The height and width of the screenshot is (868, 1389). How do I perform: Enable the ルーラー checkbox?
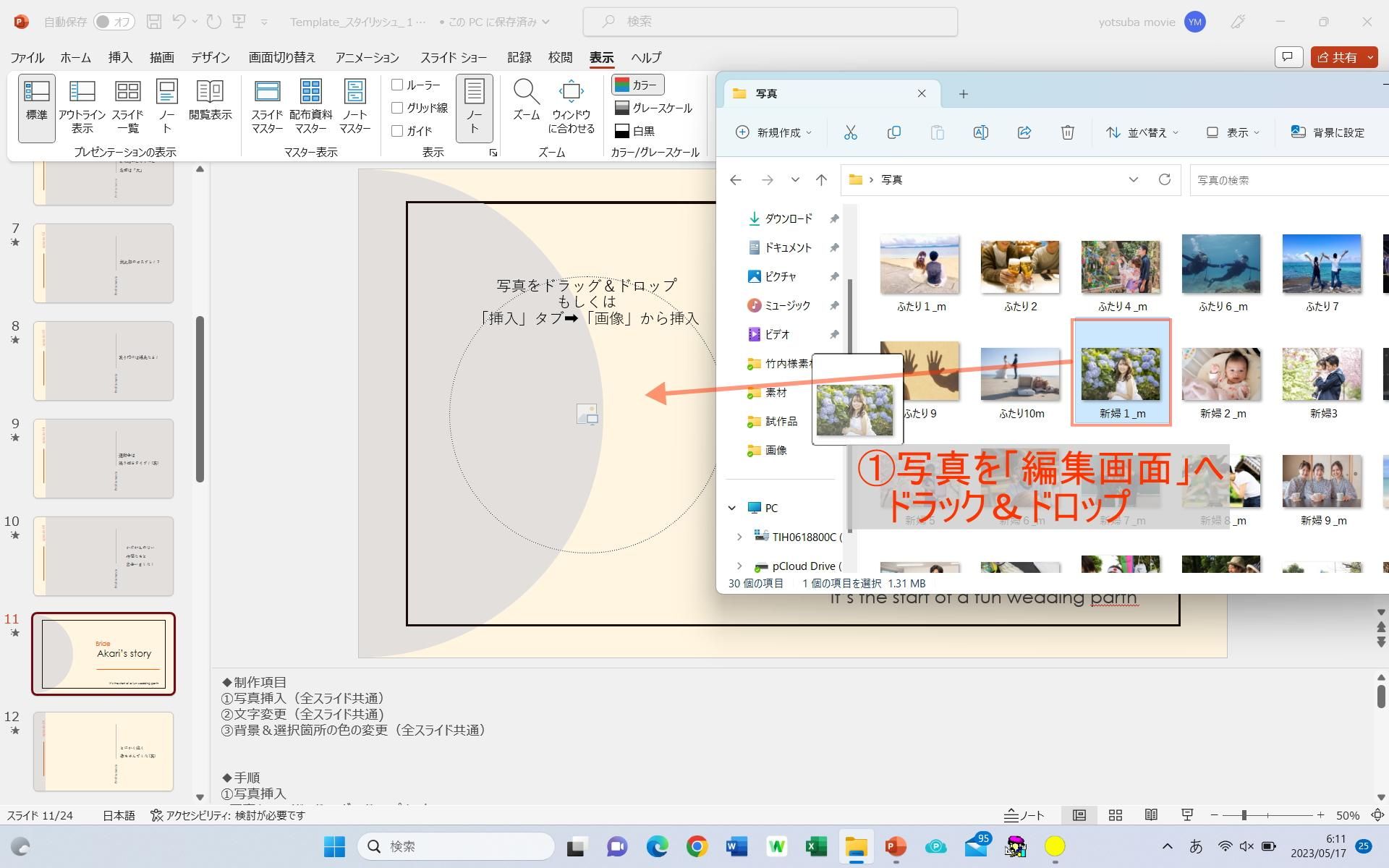click(397, 85)
